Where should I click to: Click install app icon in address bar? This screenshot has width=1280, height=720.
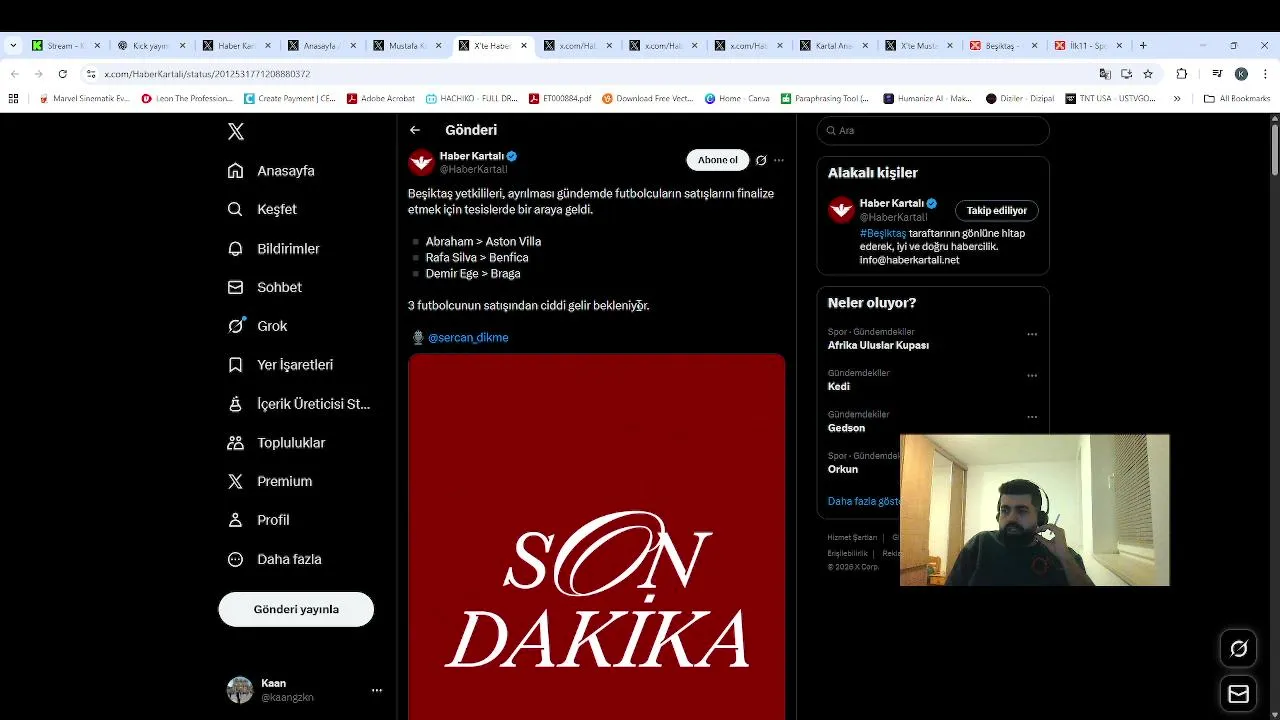1126,74
